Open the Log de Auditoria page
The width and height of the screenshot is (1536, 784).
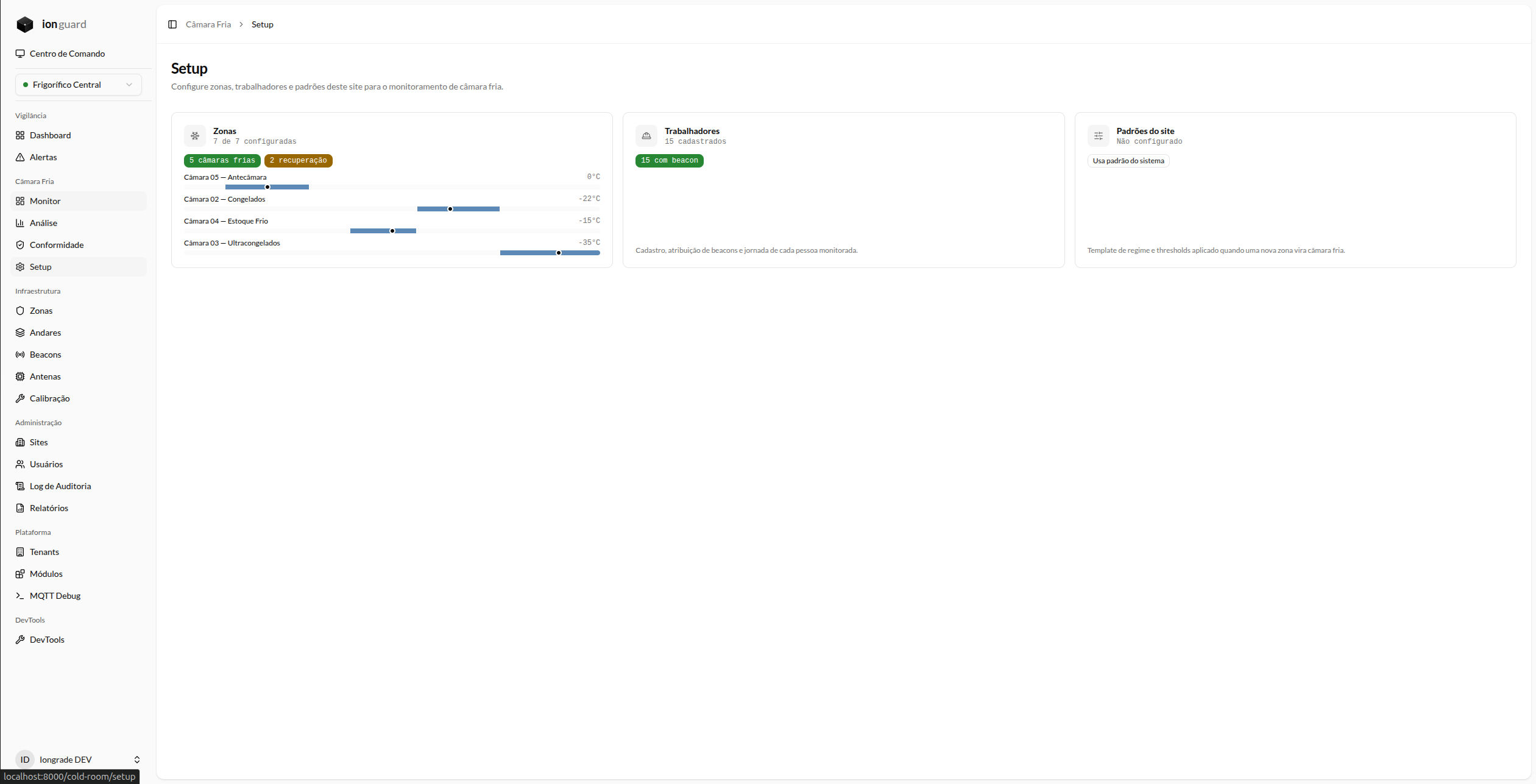coord(79,486)
